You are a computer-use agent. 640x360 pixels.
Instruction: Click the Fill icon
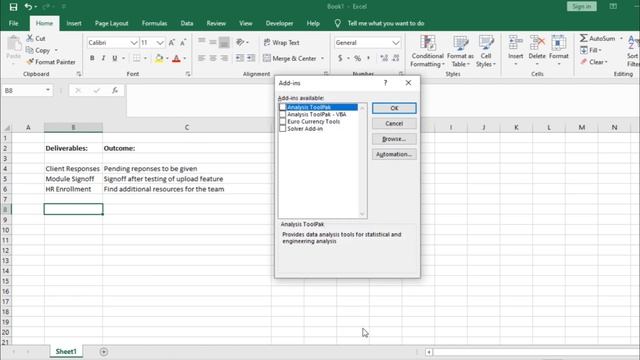tap(584, 50)
